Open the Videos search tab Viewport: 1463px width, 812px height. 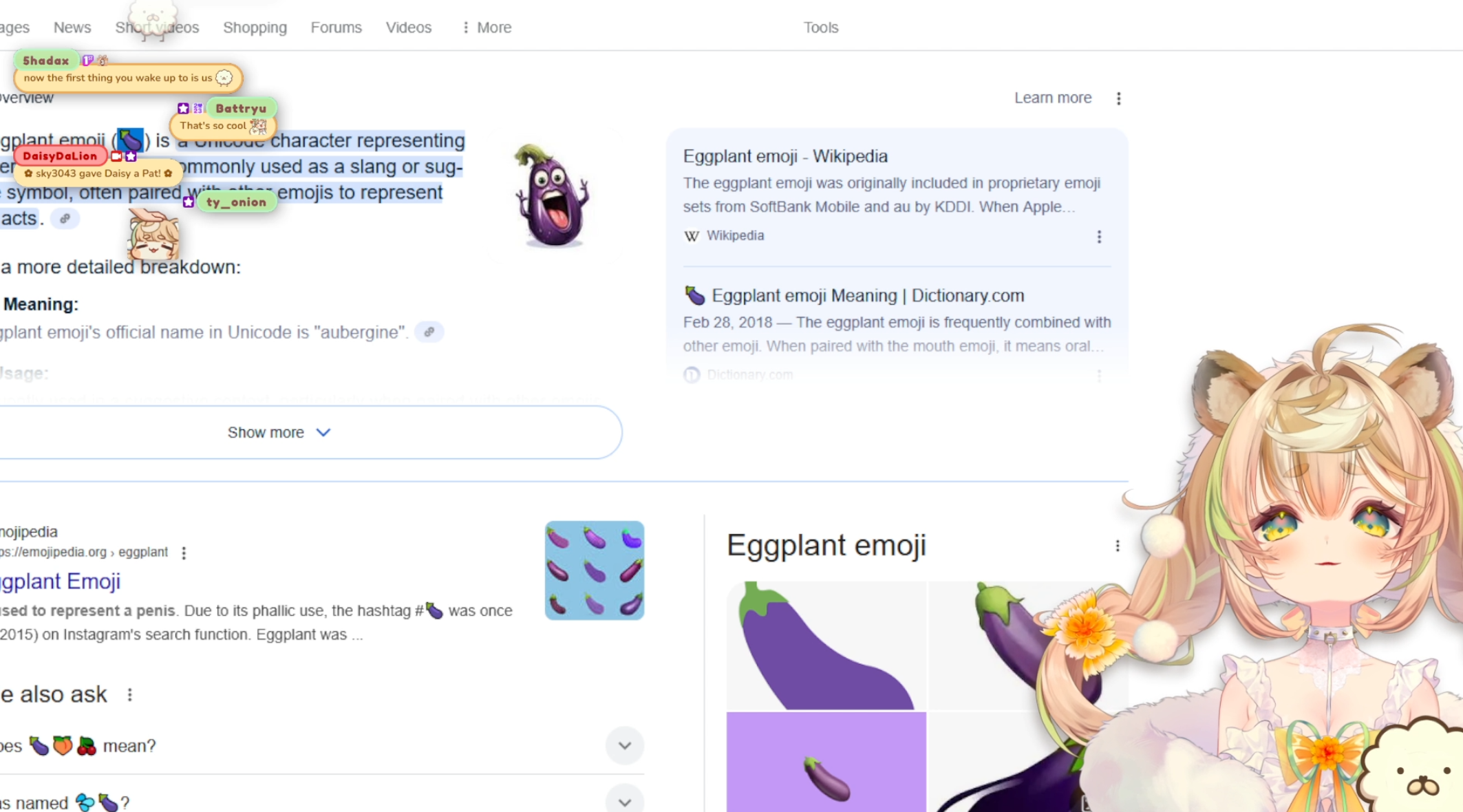coord(408,28)
